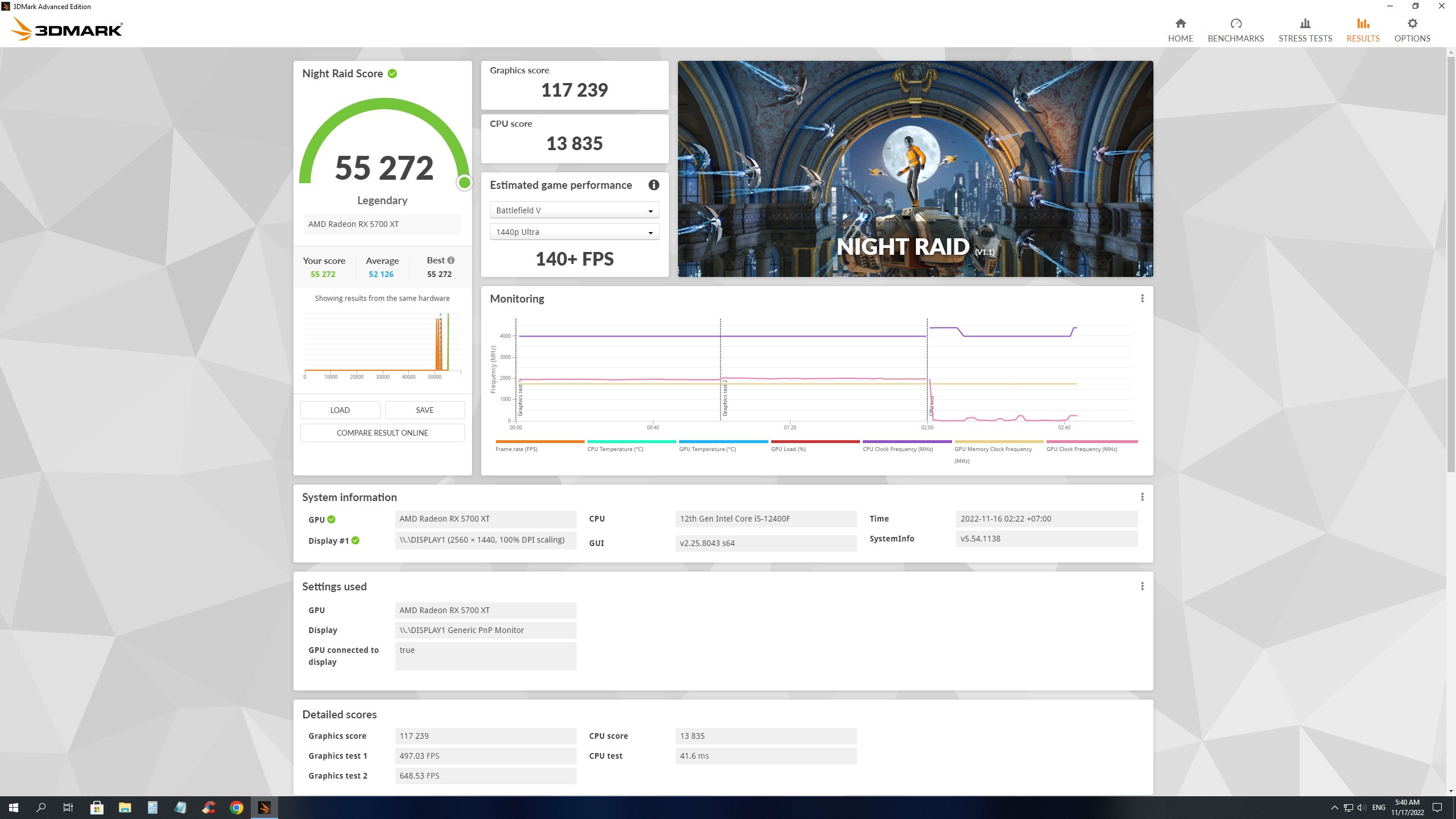Click the Display #1 validation checkmark
1456x819 pixels.
pyautogui.click(x=355, y=540)
